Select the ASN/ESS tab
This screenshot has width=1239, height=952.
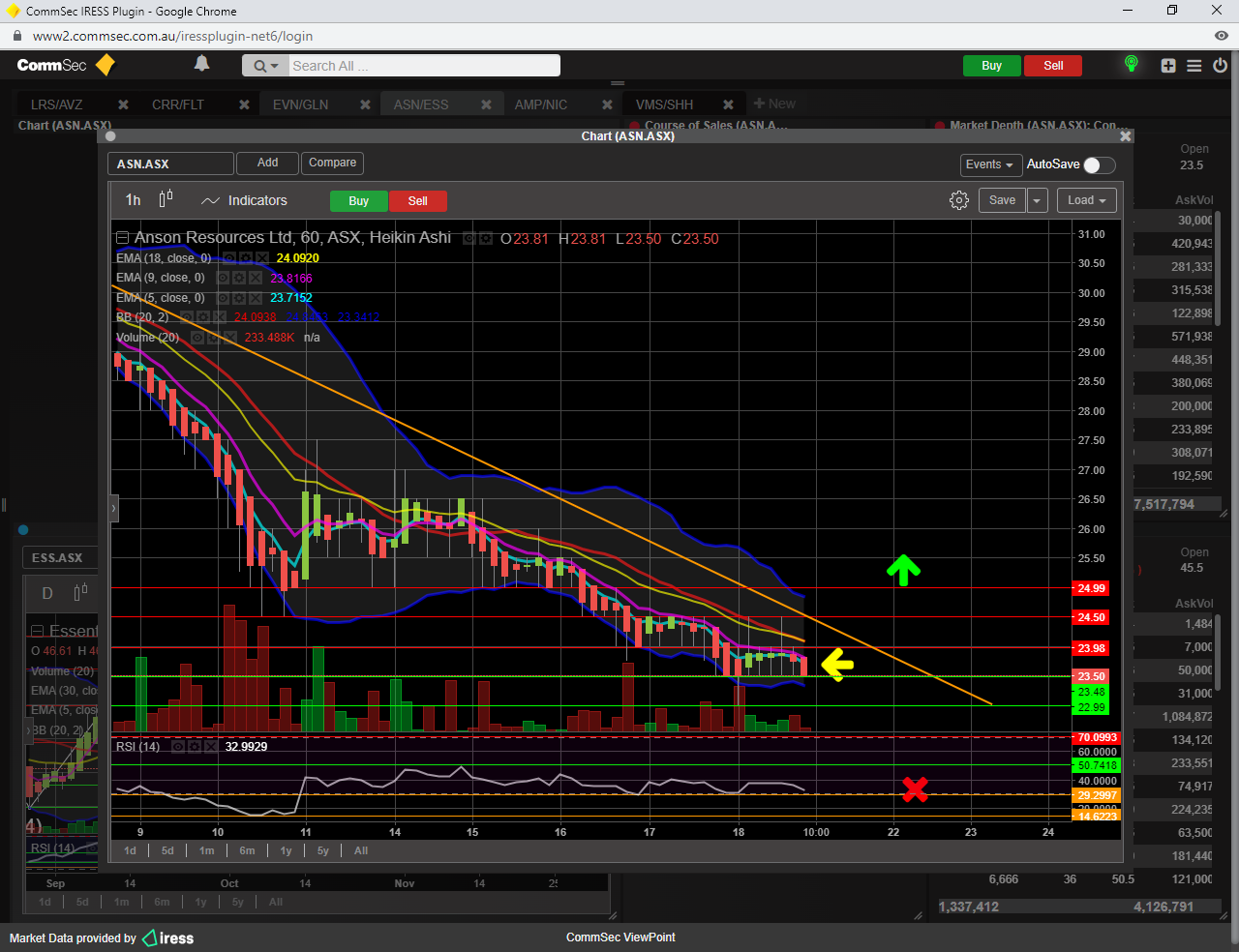coord(421,104)
